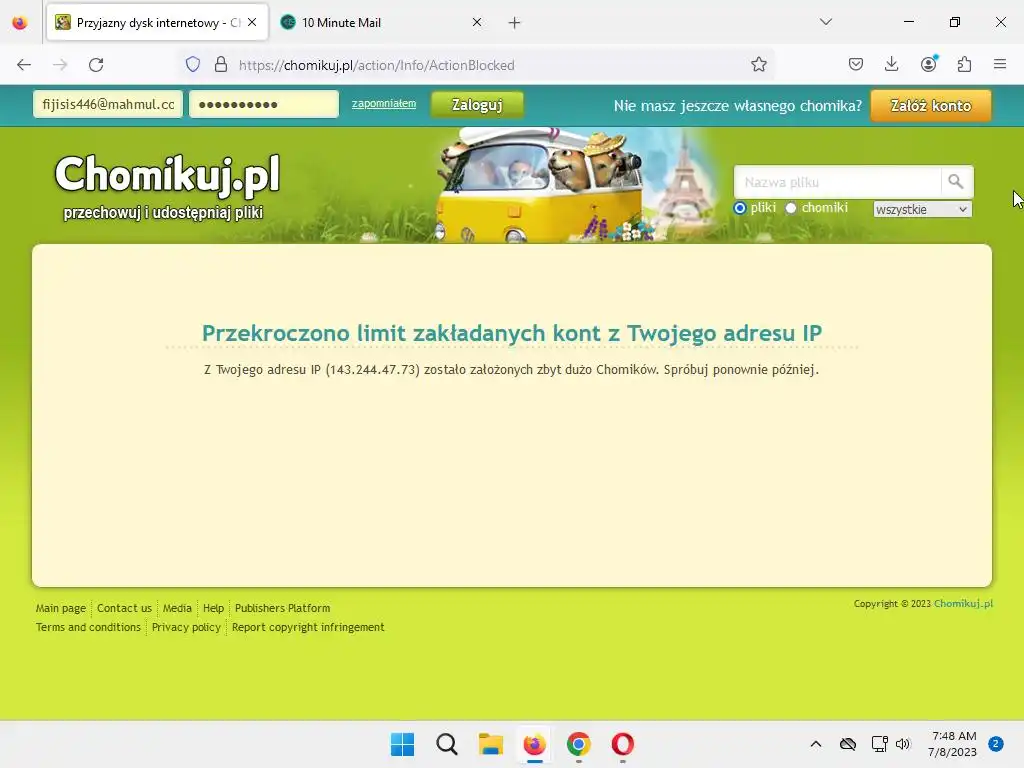This screenshot has height=768, width=1024.
Task: Open the Help footer link
Action: [x=213, y=608]
